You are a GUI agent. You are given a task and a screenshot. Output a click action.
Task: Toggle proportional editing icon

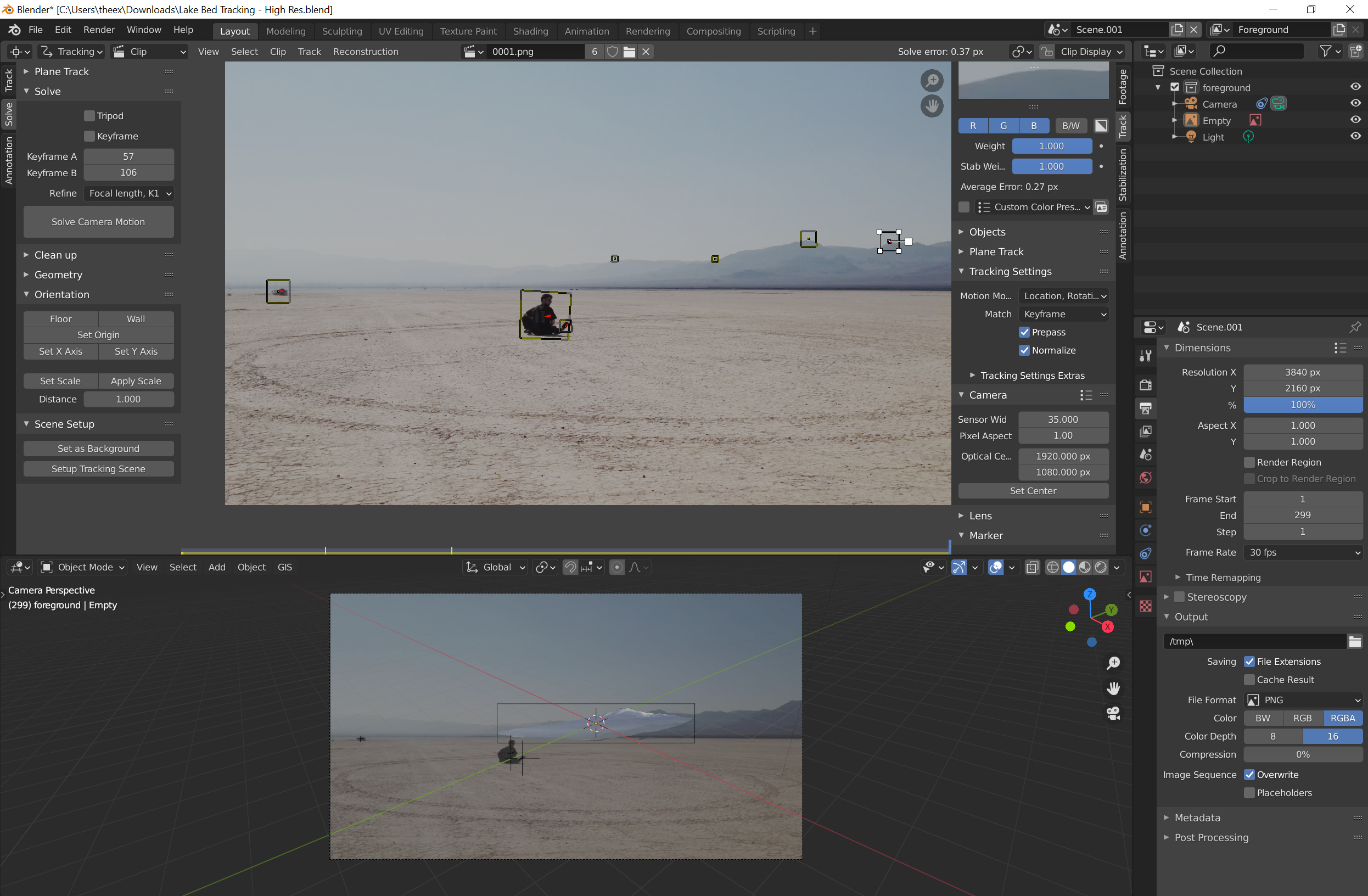pos(616,567)
